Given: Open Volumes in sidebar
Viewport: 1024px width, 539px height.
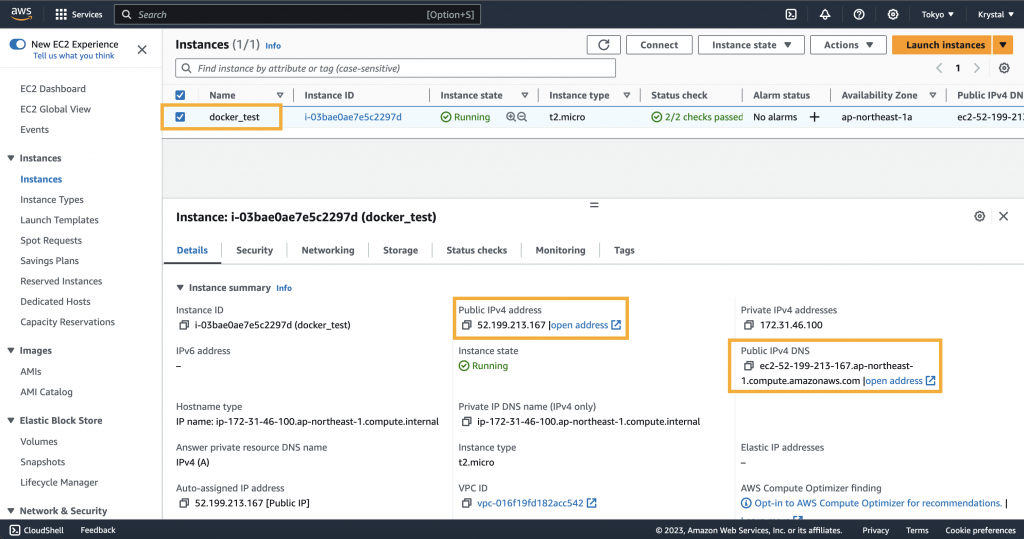Looking at the screenshot, I should (x=39, y=442).
